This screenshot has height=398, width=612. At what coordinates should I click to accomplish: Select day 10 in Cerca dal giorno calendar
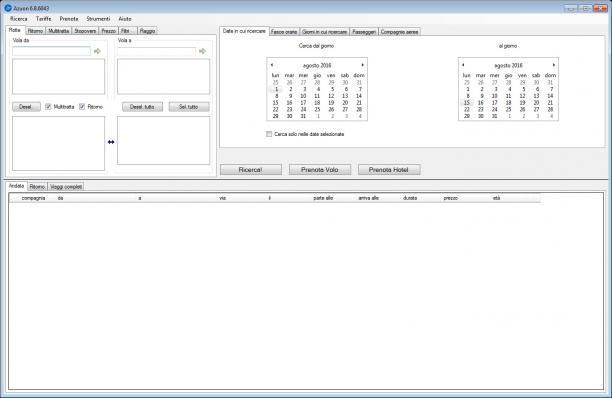[x=303, y=96]
